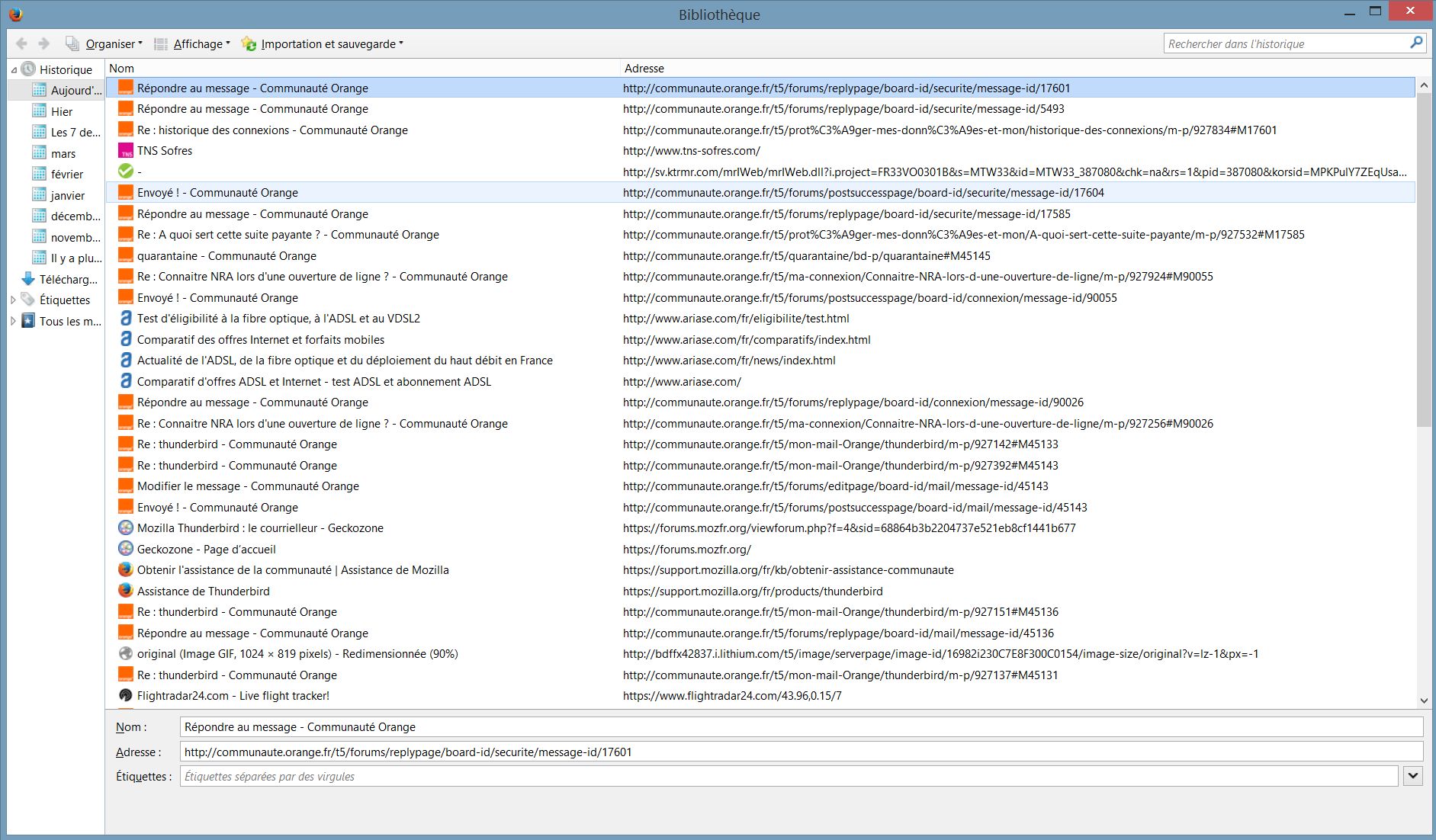The height and width of the screenshot is (840, 1436).
Task: Click the Adresse text field
Action: (802, 752)
